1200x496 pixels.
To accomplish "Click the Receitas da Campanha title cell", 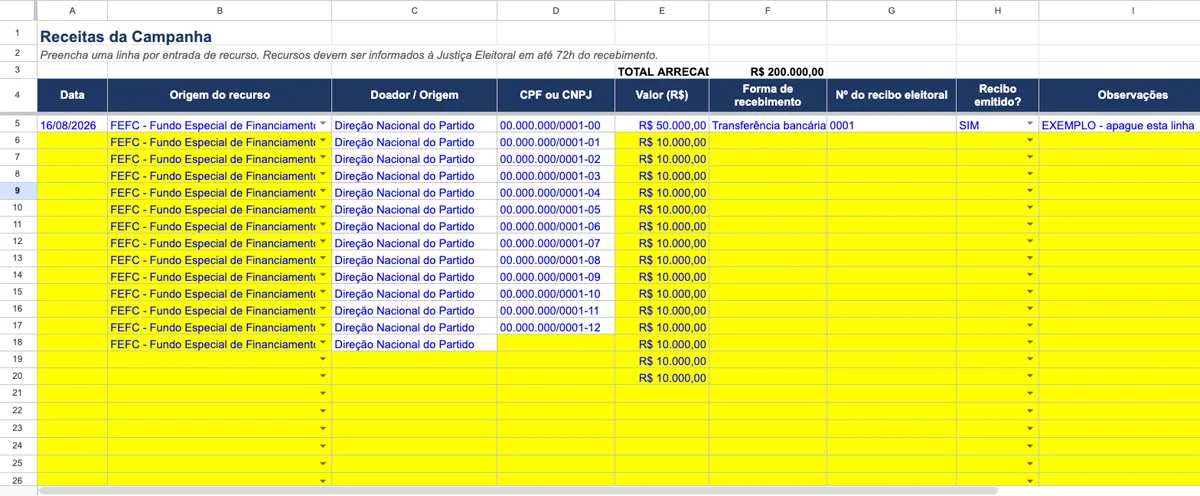I will pos(126,36).
